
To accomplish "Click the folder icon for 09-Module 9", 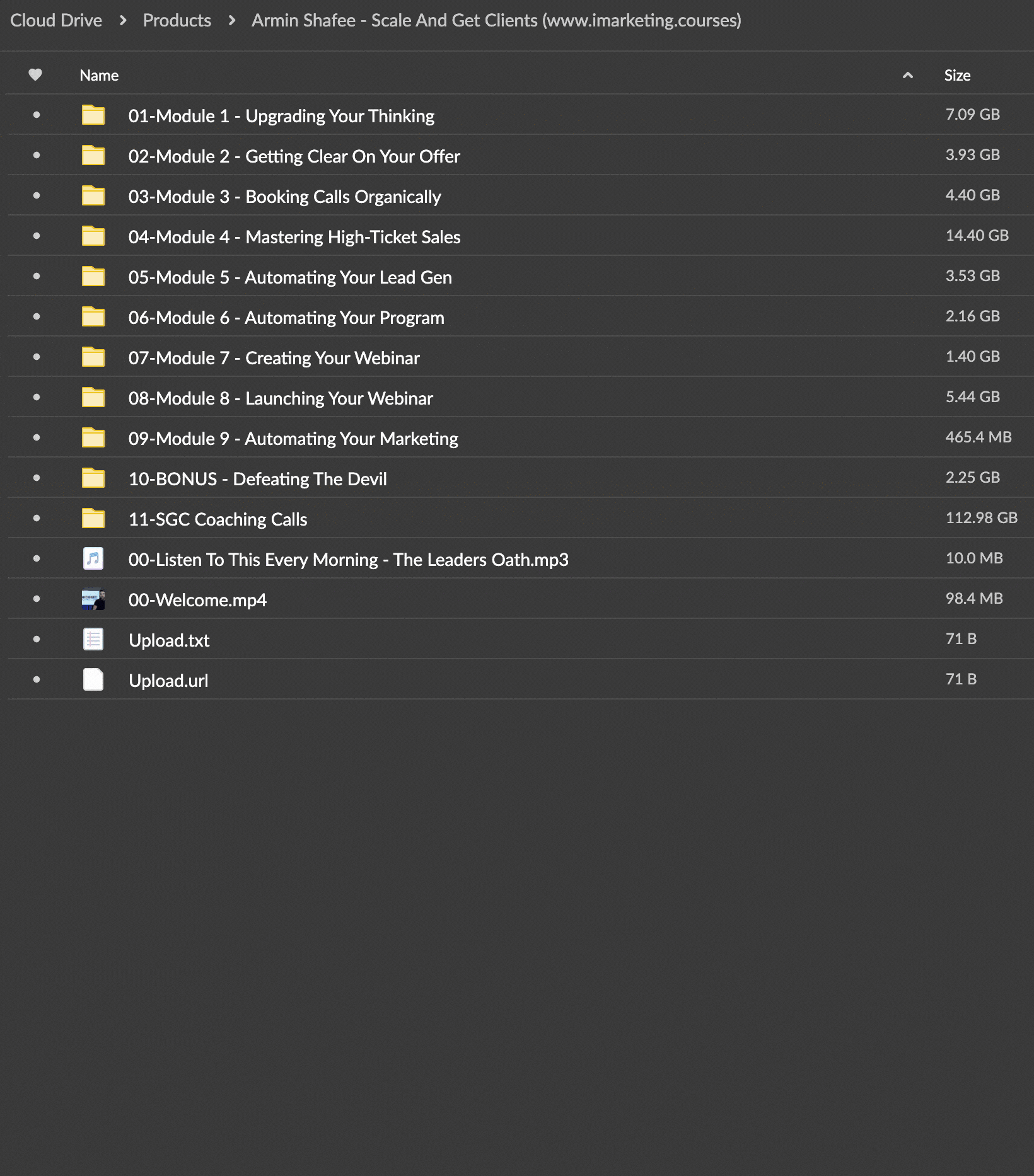I will (x=93, y=438).
